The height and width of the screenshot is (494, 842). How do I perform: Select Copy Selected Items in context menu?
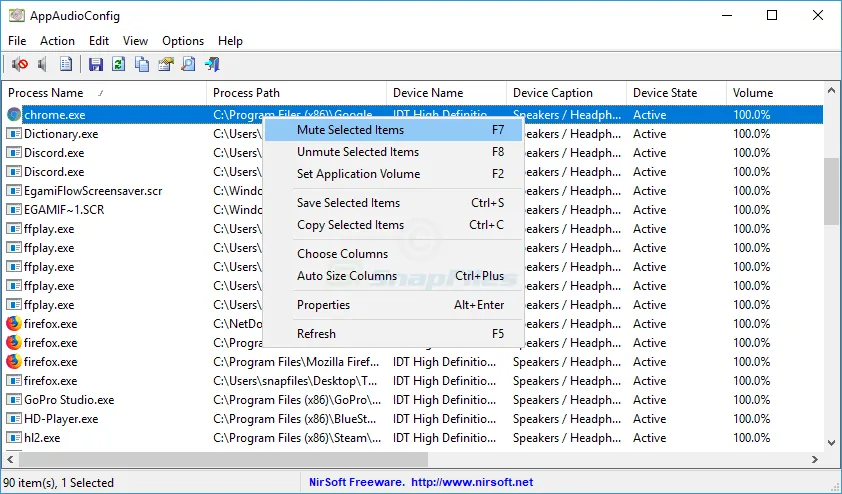[x=393, y=225]
